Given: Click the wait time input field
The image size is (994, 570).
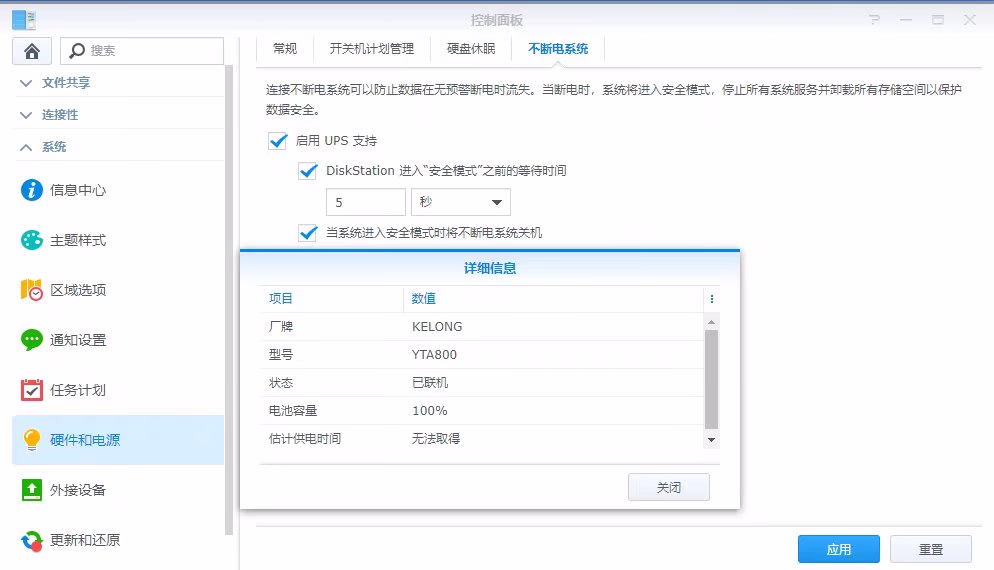Looking at the screenshot, I should 365,202.
